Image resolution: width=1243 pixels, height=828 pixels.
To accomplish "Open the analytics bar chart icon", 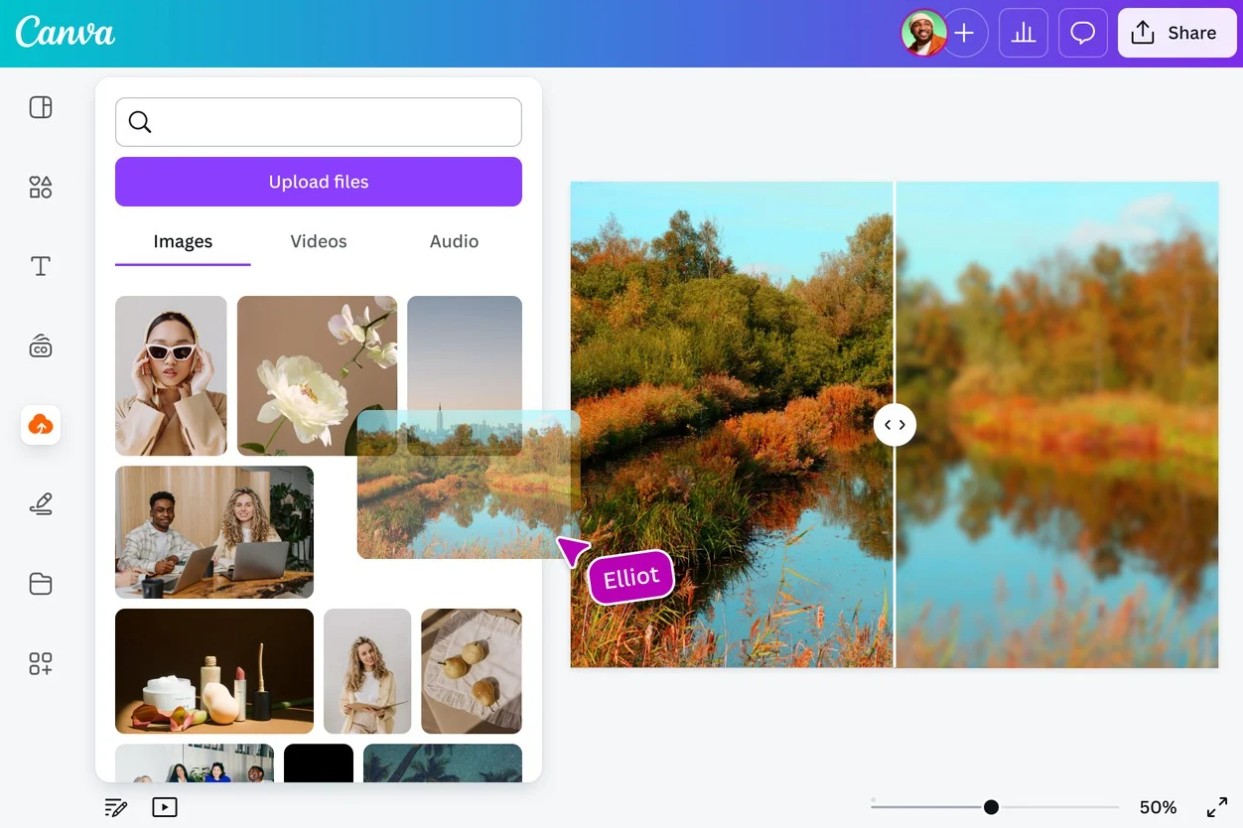I will [1023, 33].
